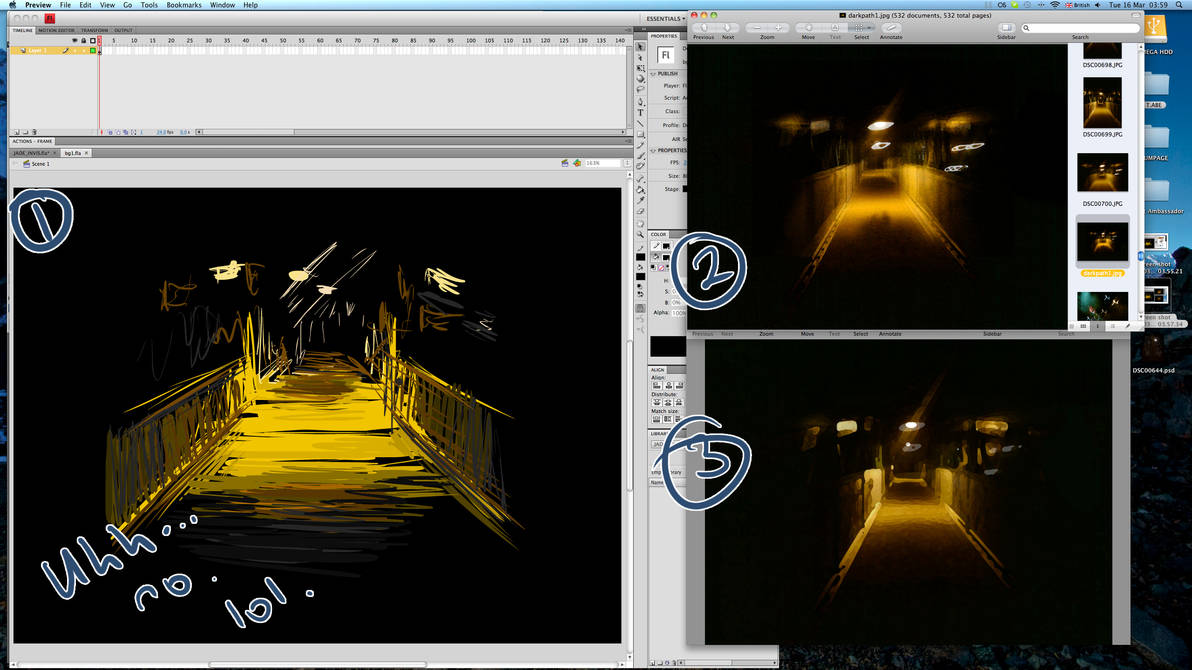The image size is (1192, 670).
Task: Select the Pen tool in Flash toolbar
Action: tap(641, 102)
